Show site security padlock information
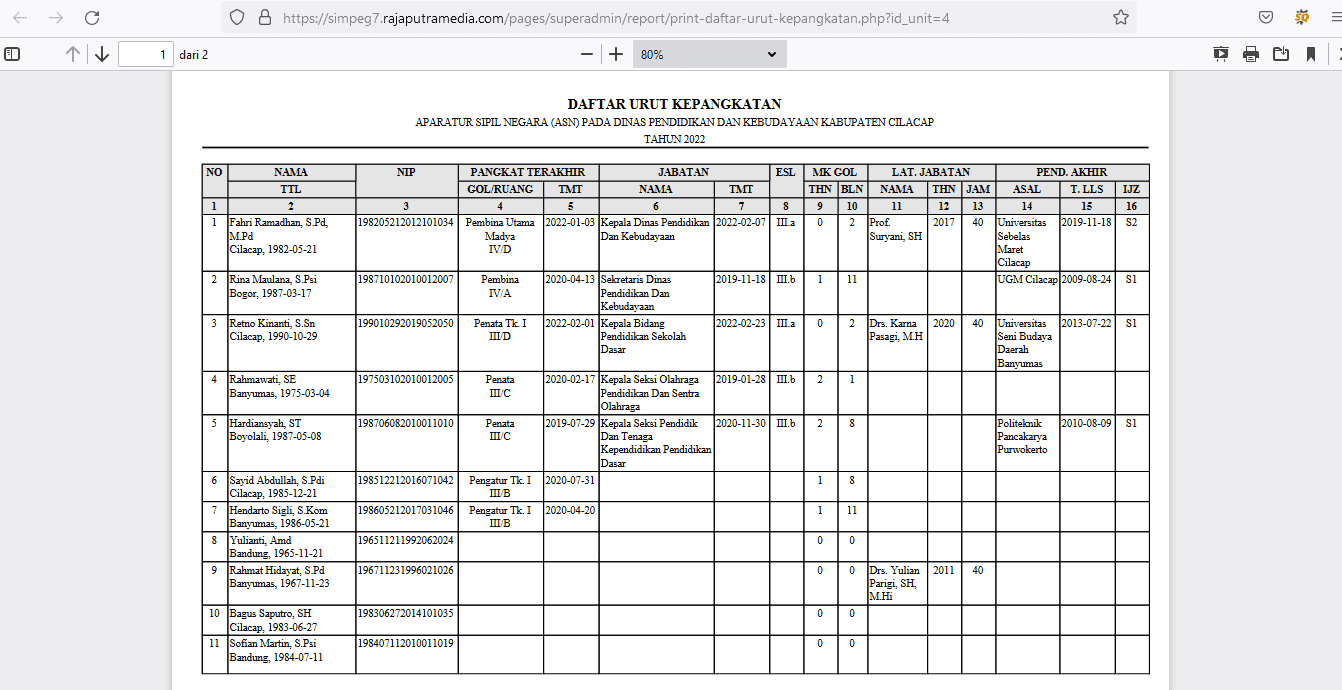 (x=264, y=18)
